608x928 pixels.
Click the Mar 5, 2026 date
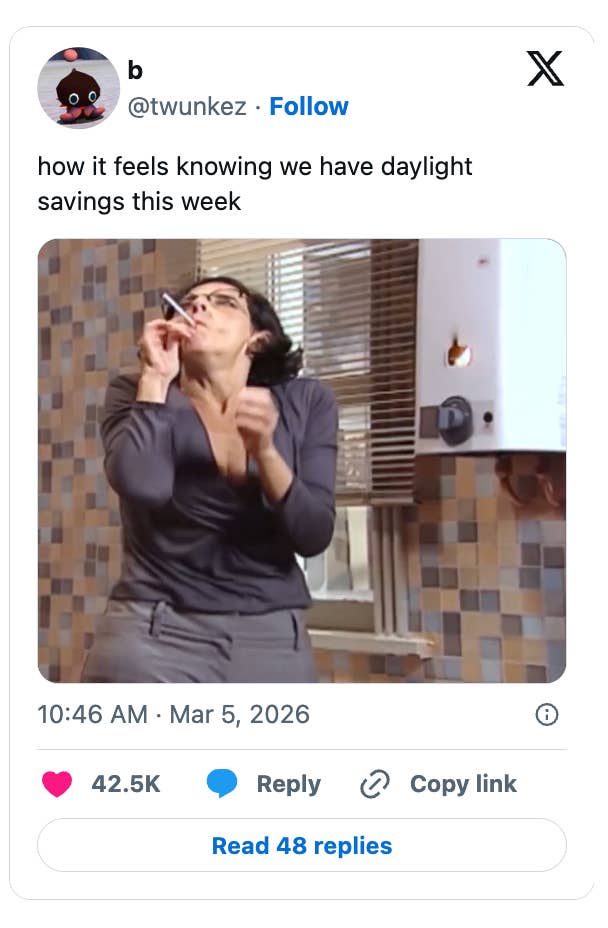coord(239,714)
